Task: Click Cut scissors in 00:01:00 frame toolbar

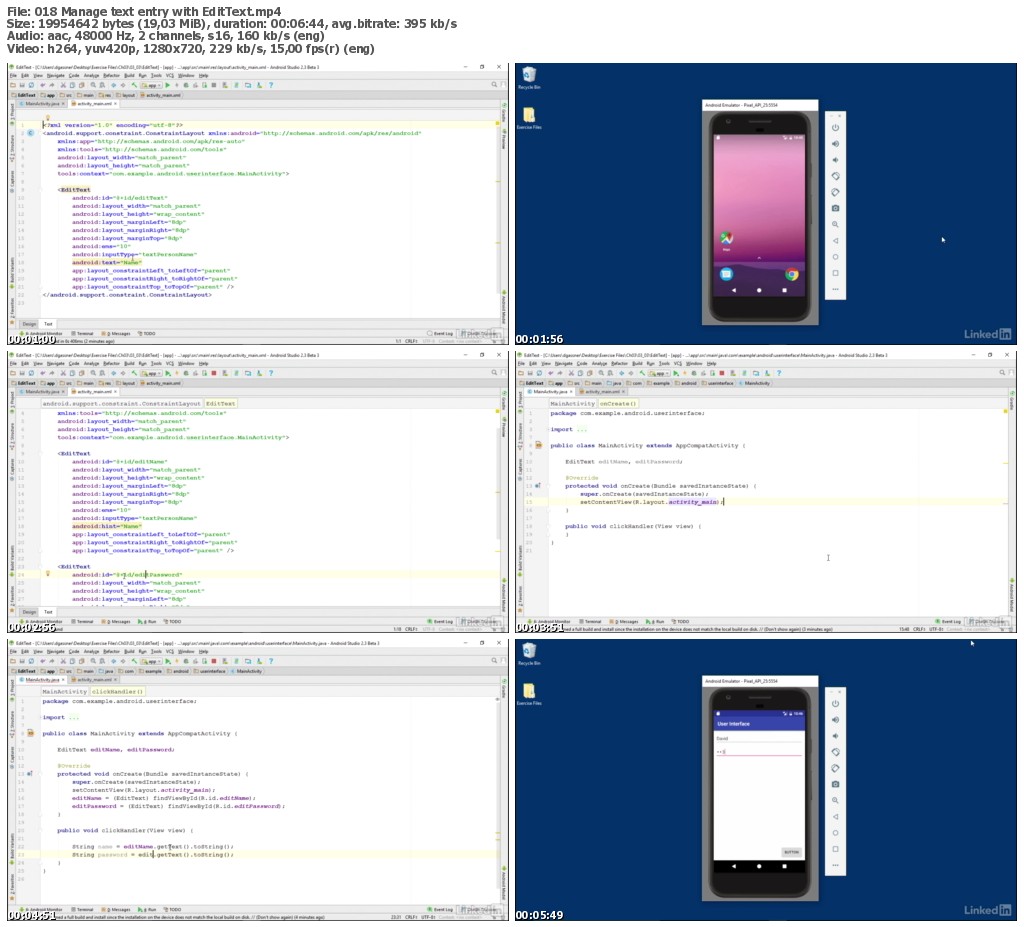Action: (63, 85)
